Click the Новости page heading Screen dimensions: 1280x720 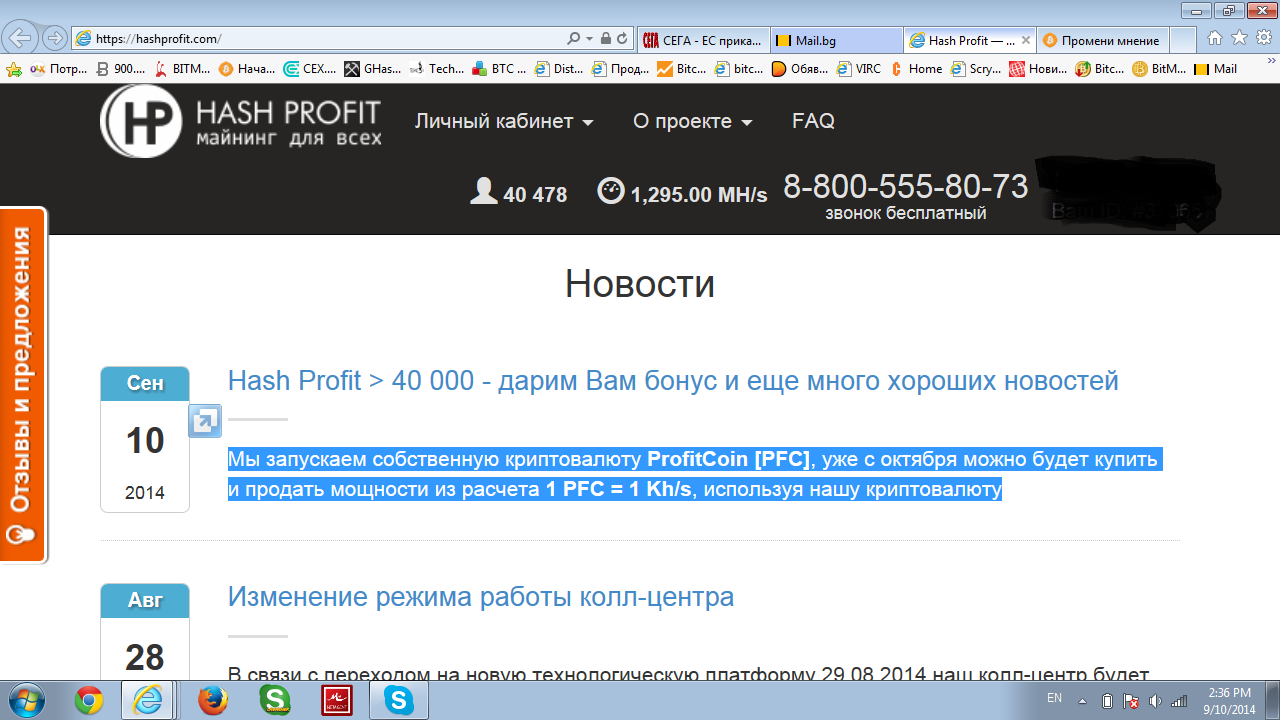pyautogui.click(x=640, y=284)
